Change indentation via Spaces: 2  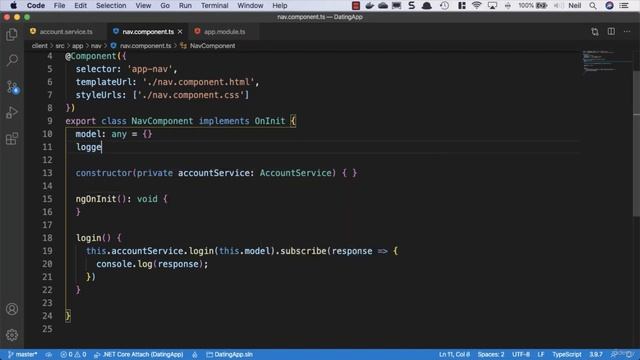click(x=491, y=354)
